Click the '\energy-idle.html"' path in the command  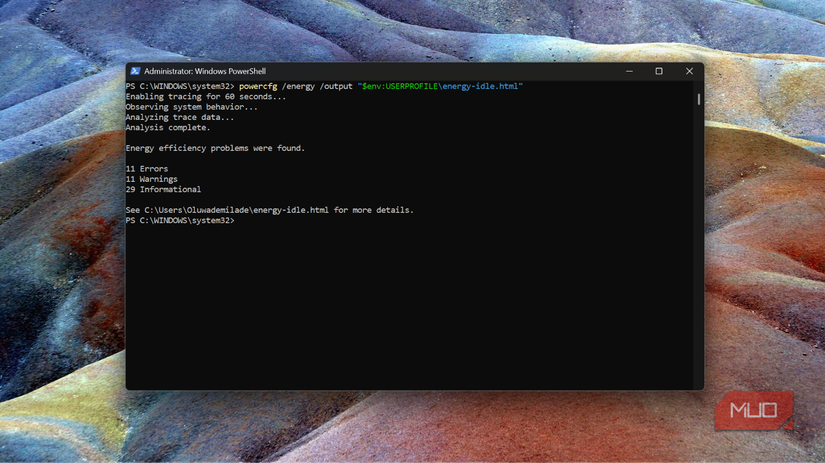(x=480, y=86)
